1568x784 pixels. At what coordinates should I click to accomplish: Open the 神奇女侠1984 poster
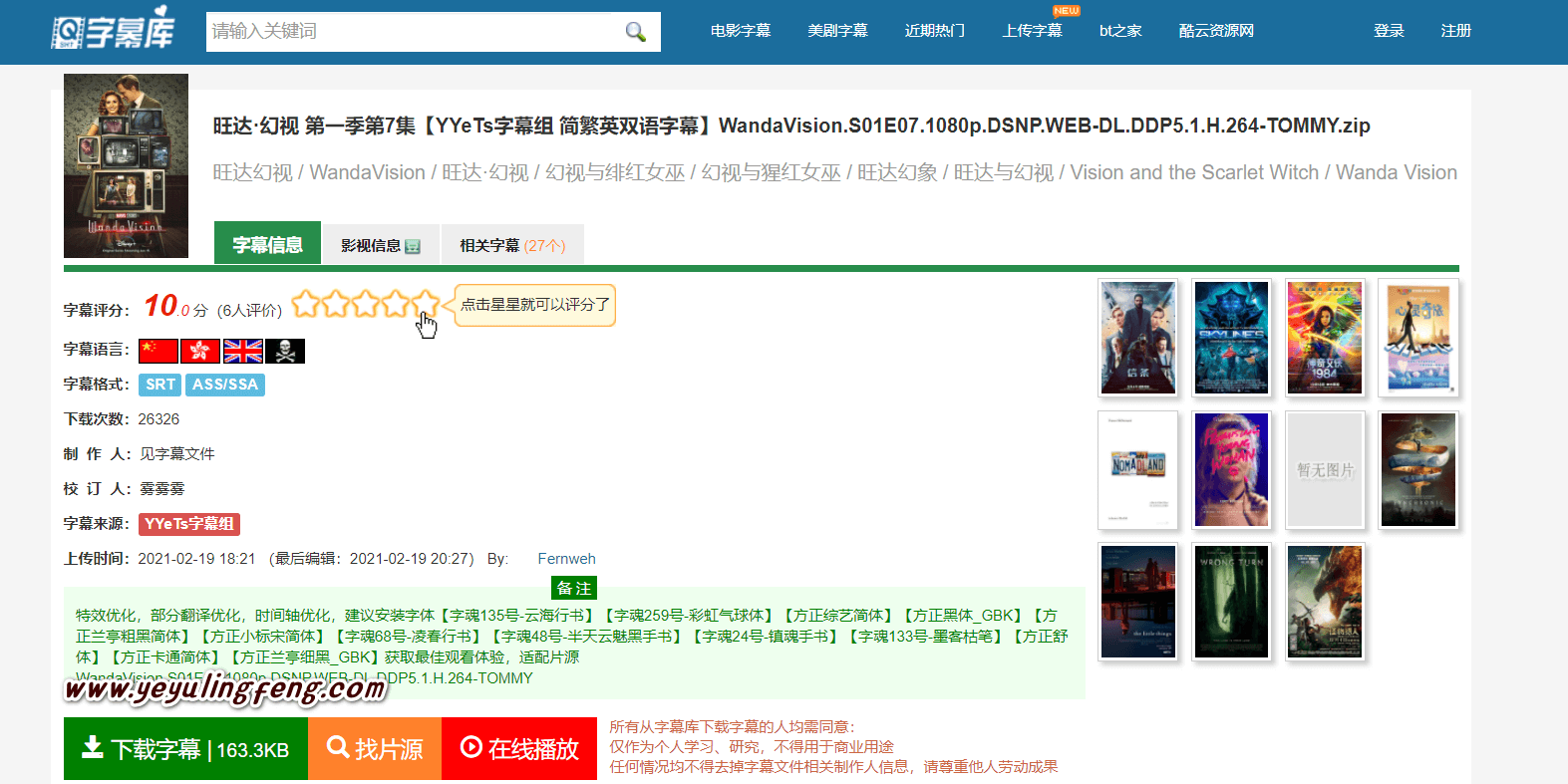pyautogui.click(x=1325, y=338)
